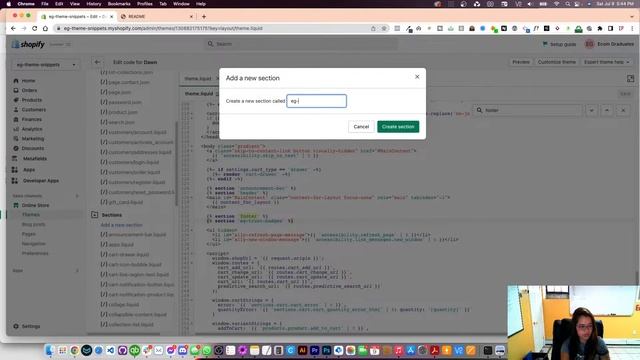Jump to next search match arrow
This screenshot has width=640, height=360.
pyautogui.click(x=591, y=110)
